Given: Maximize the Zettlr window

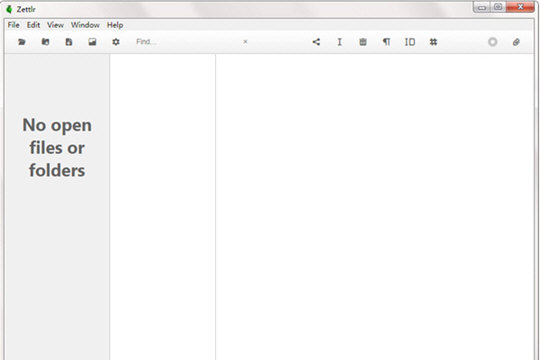Looking at the screenshot, I should (x=498, y=7).
